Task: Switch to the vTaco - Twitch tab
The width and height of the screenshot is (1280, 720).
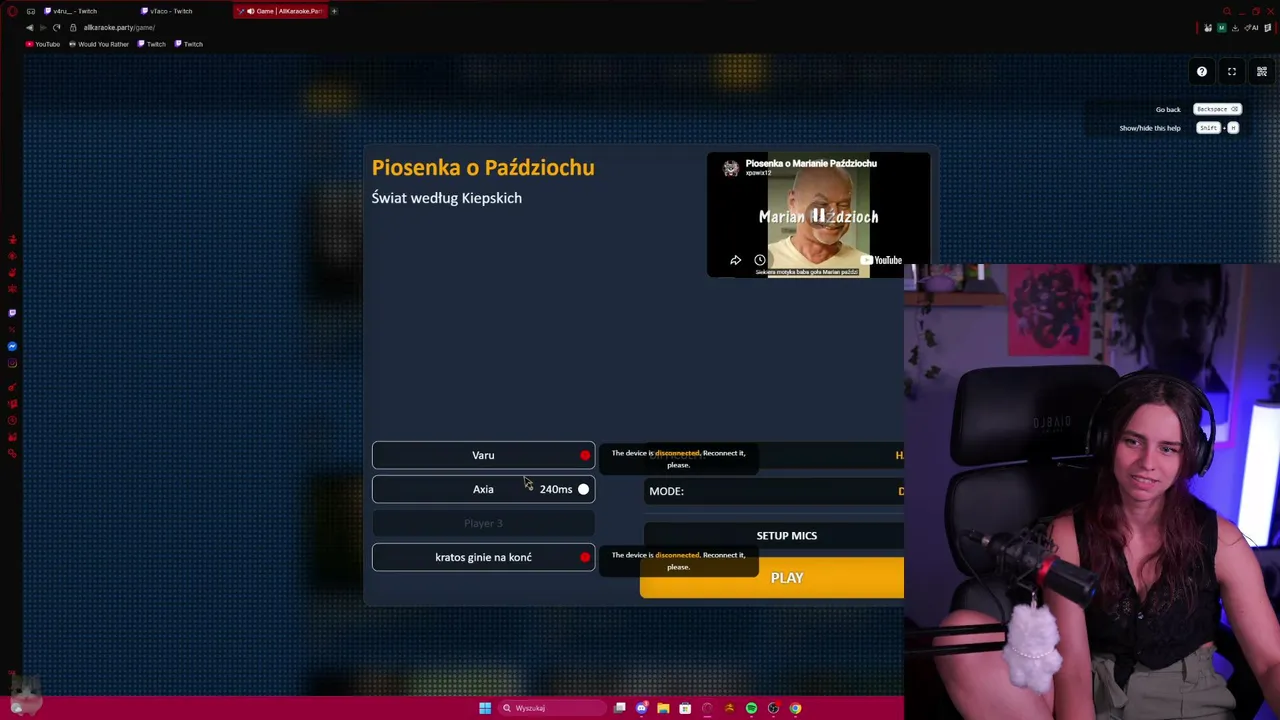Action: 172,11
